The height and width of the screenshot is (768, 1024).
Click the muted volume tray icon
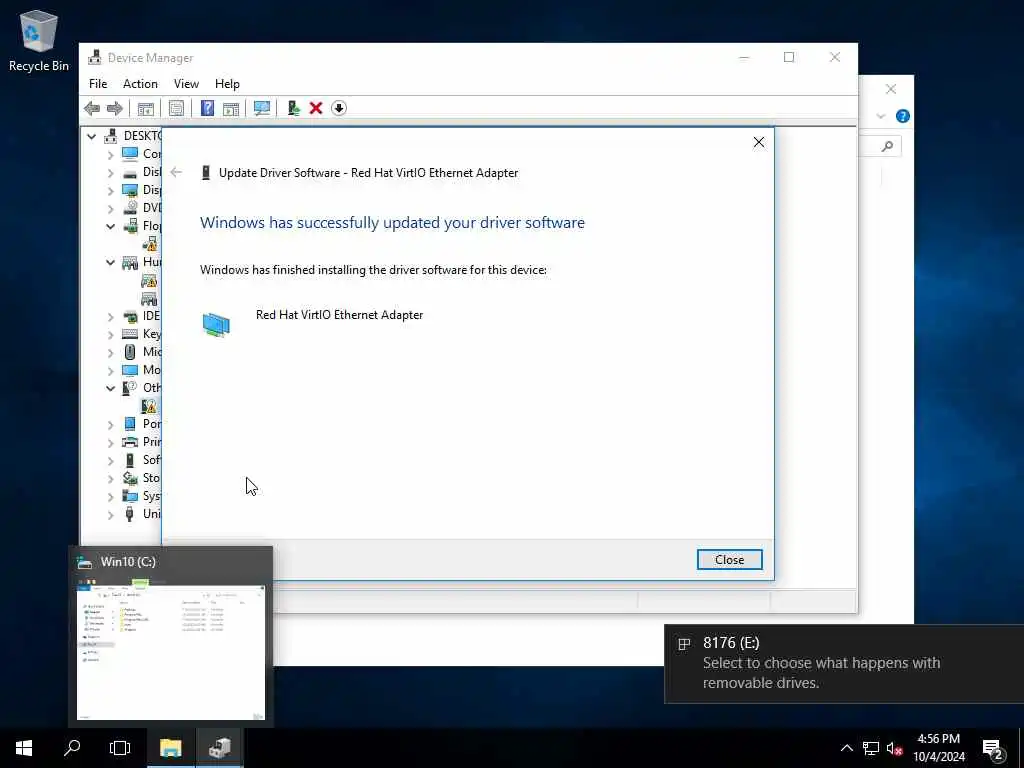click(895, 748)
